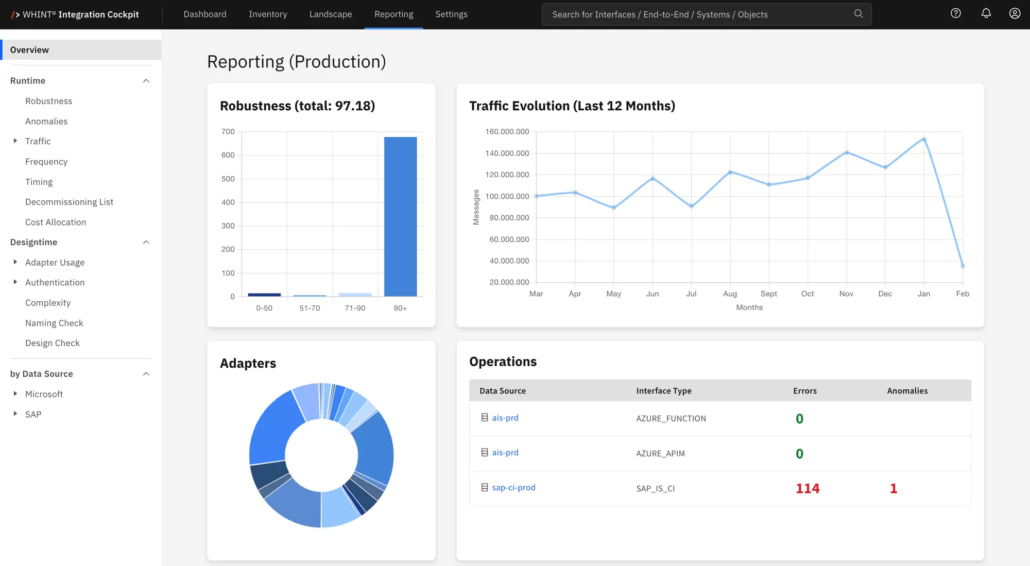Select the Reporting tab
1030x566 pixels.
pos(393,14)
